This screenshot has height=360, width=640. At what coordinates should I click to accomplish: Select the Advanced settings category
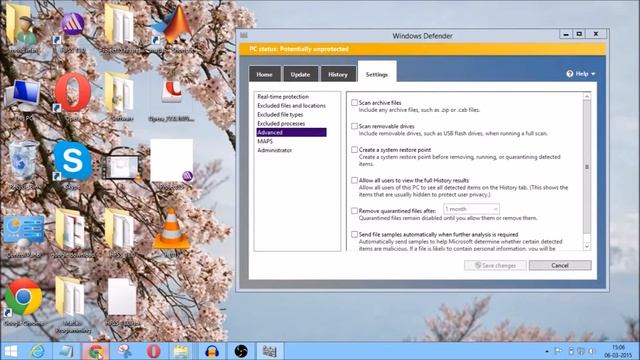pyautogui.click(x=291, y=132)
